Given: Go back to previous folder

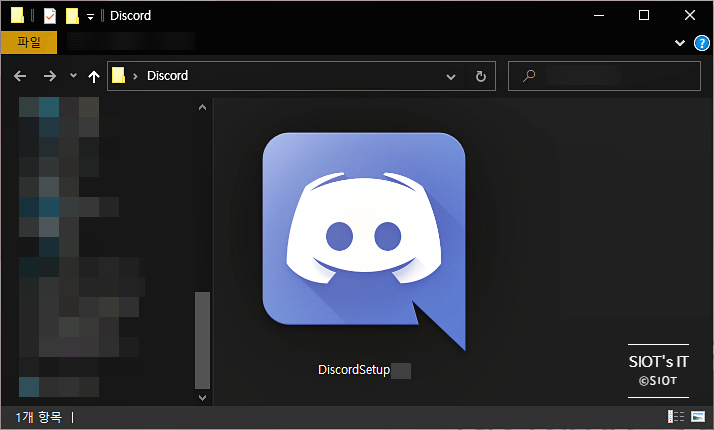Looking at the screenshot, I should tap(20, 76).
